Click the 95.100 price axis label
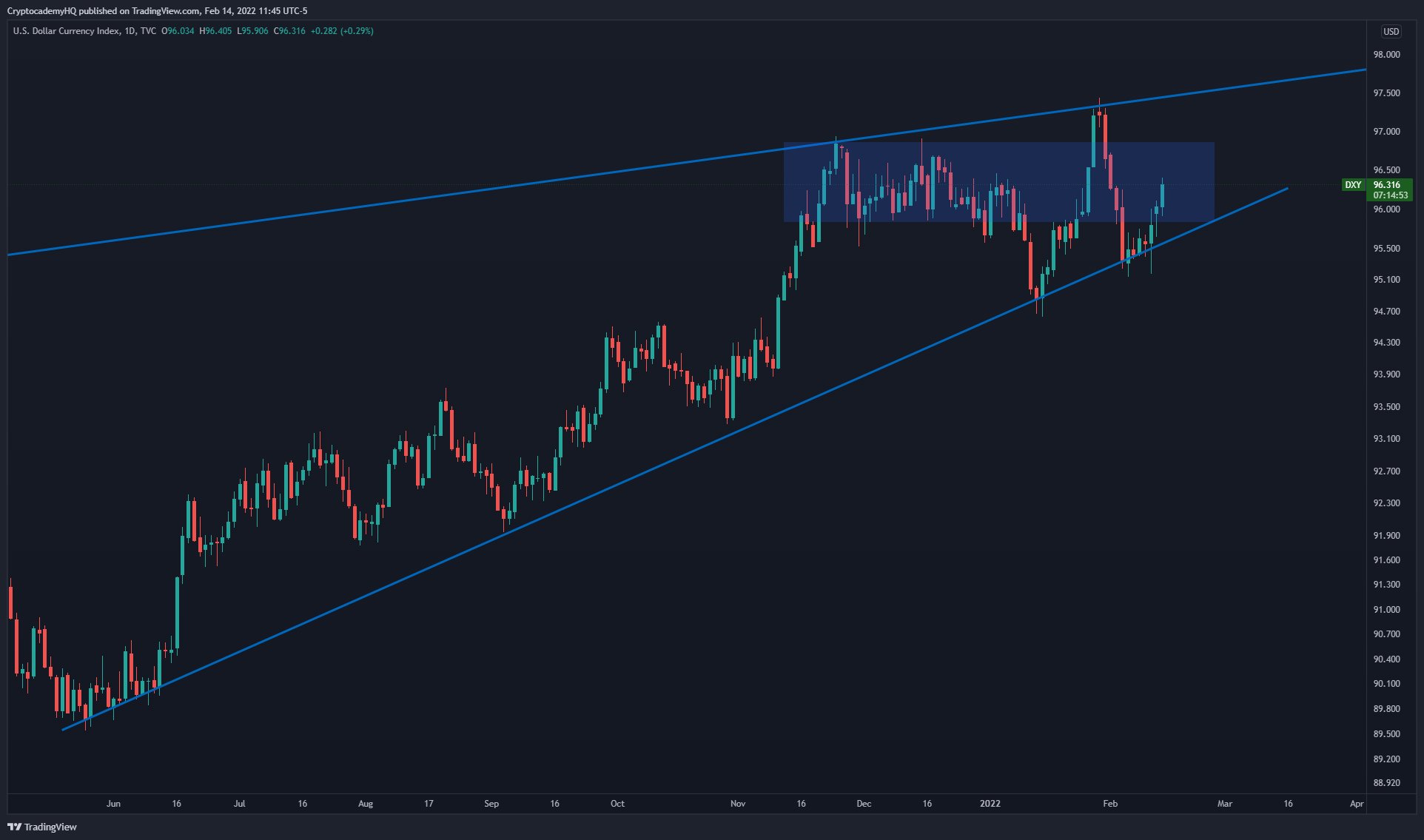The width and height of the screenshot is (1424, 840). 1386,280
